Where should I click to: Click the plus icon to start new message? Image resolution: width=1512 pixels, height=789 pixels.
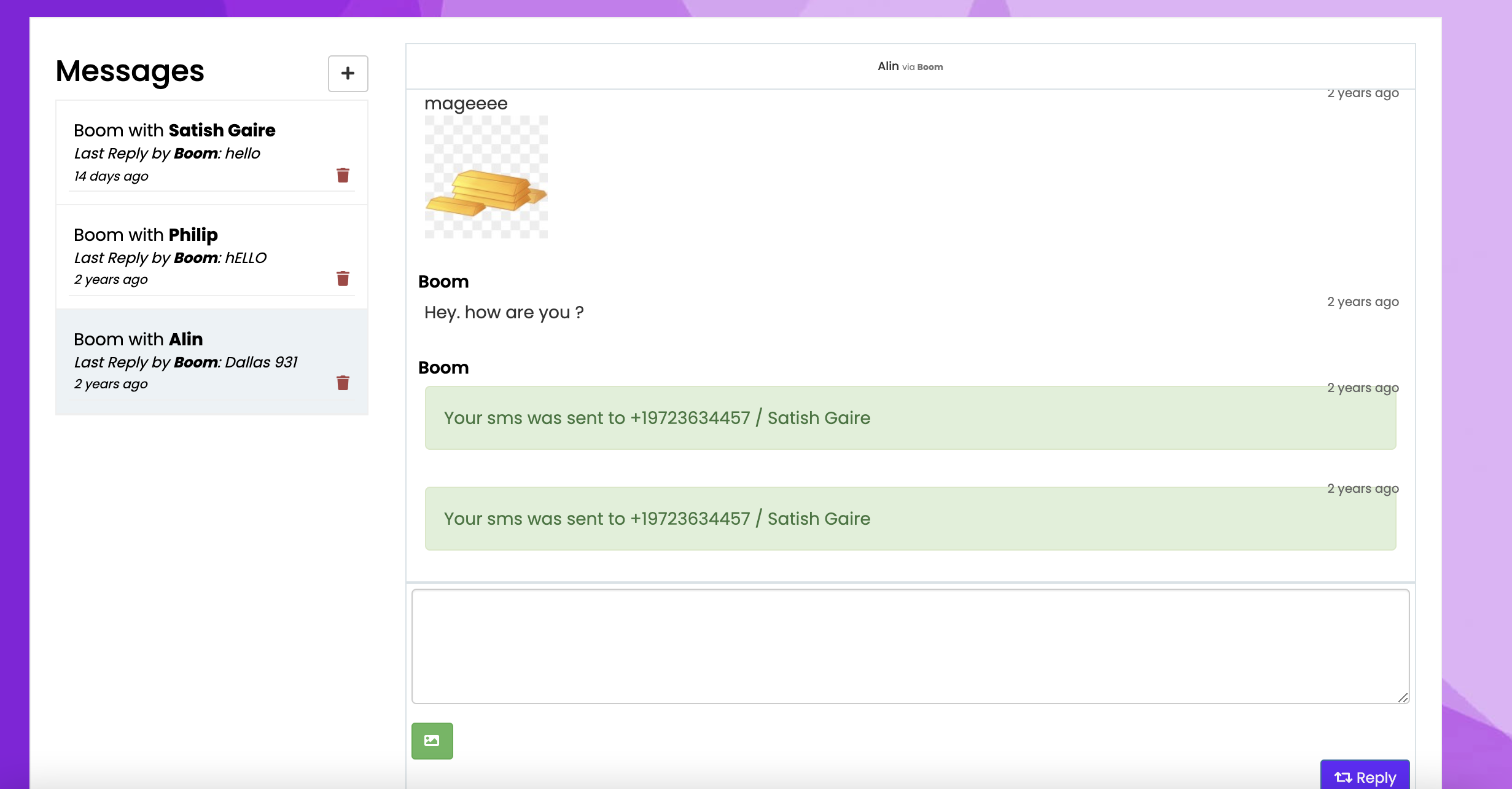coord(348,74)
